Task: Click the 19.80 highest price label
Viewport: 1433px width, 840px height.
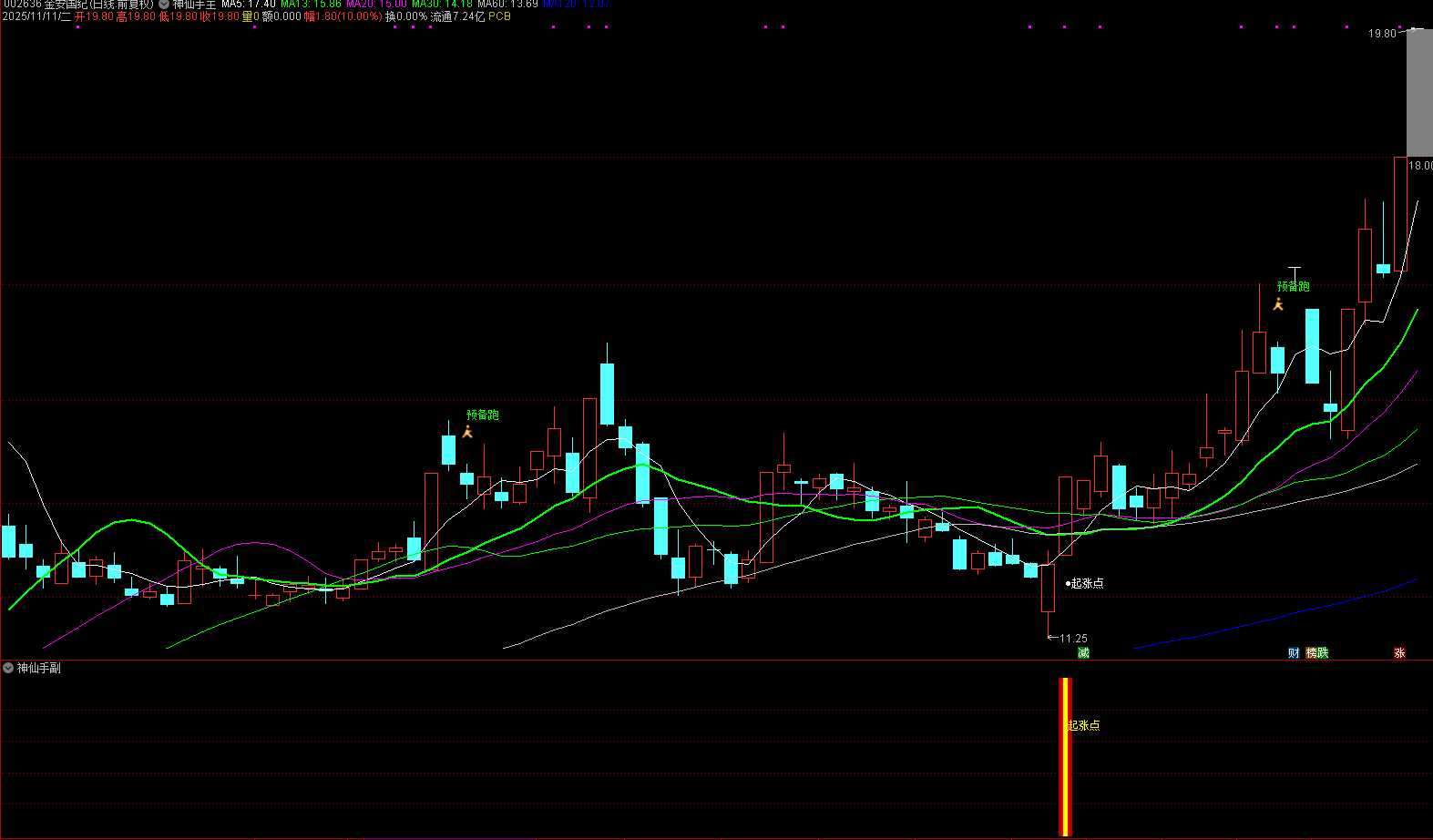Action: point(1381,34)
